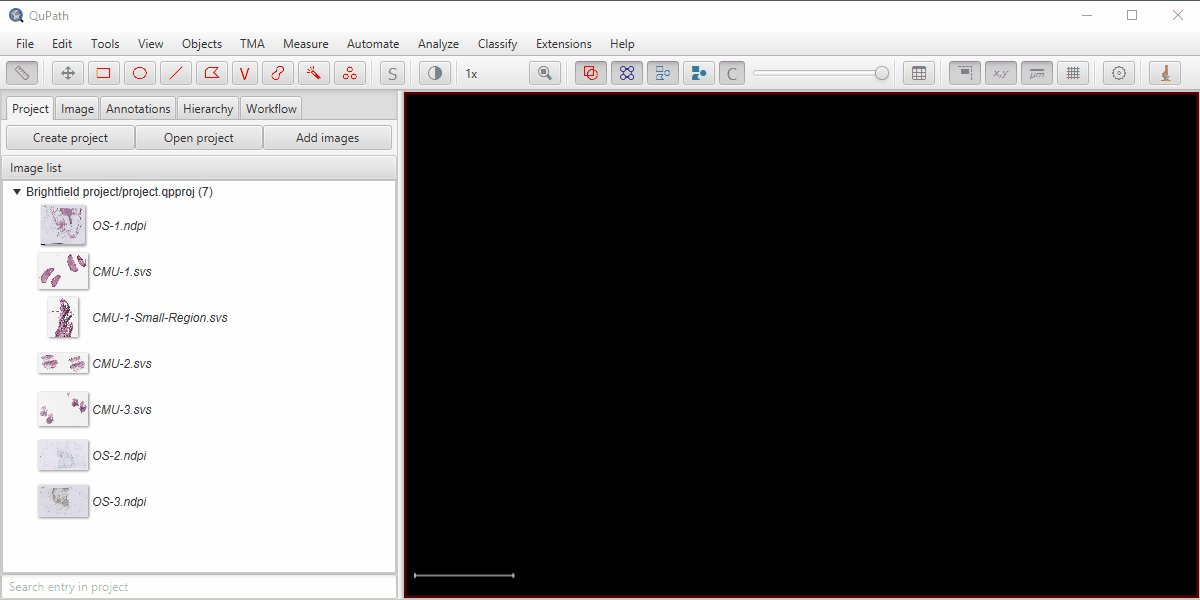Open the Analyze menu
Screen dimensions: 1200x600
pos(439,44)
